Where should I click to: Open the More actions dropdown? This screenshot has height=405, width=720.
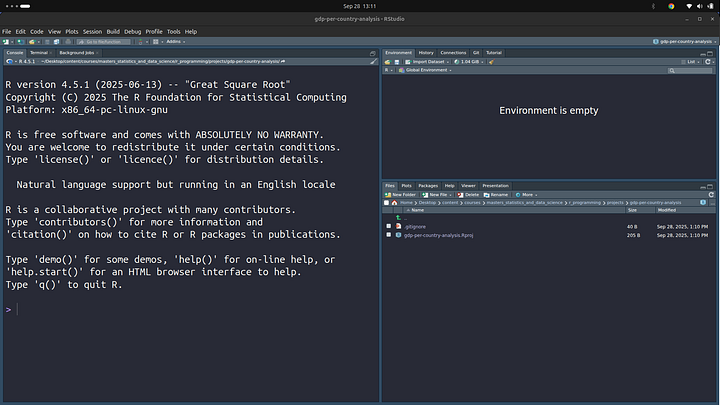pos(526,195)
